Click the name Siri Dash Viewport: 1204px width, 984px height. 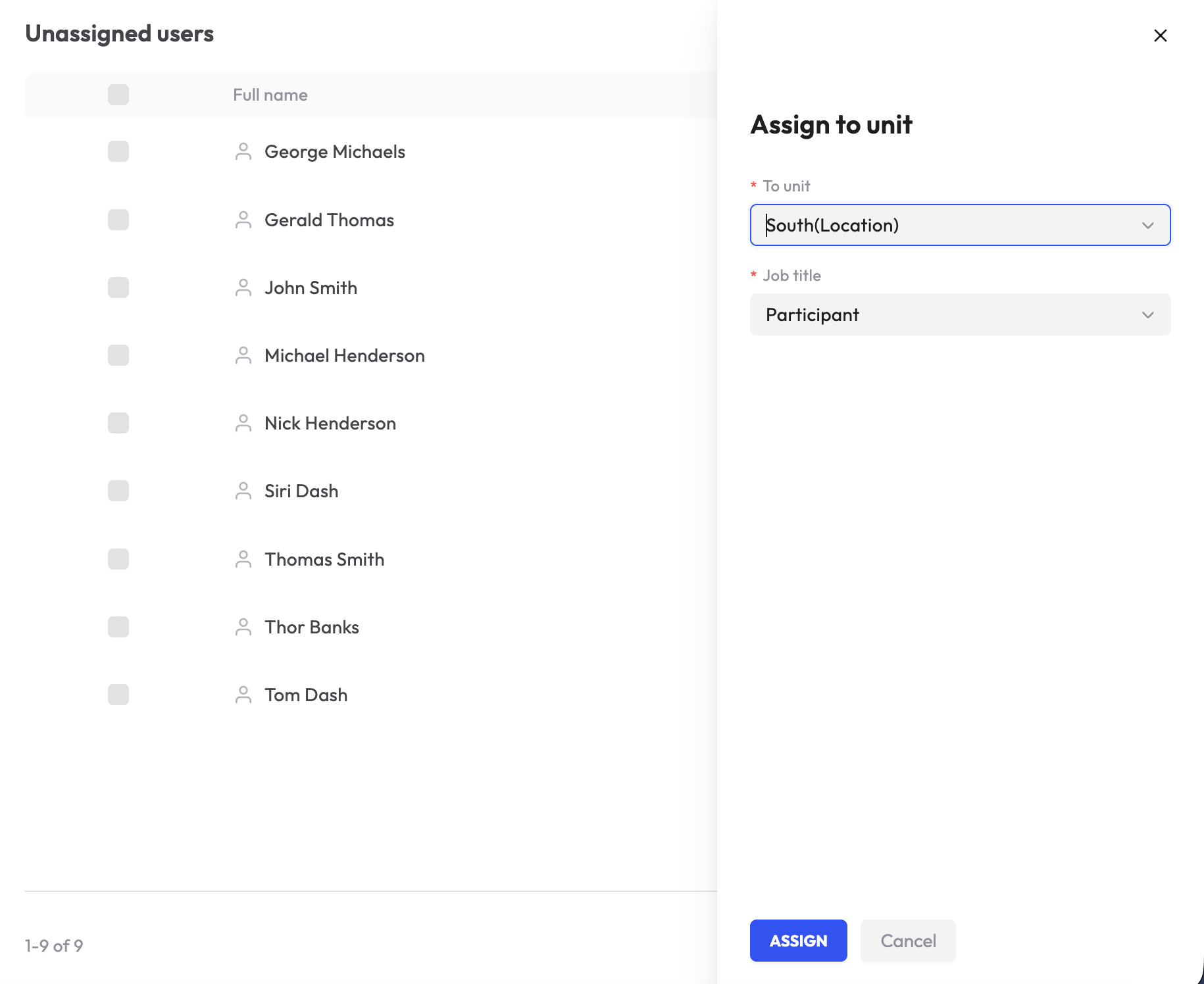pyautogui.click(x=301, y=491)
